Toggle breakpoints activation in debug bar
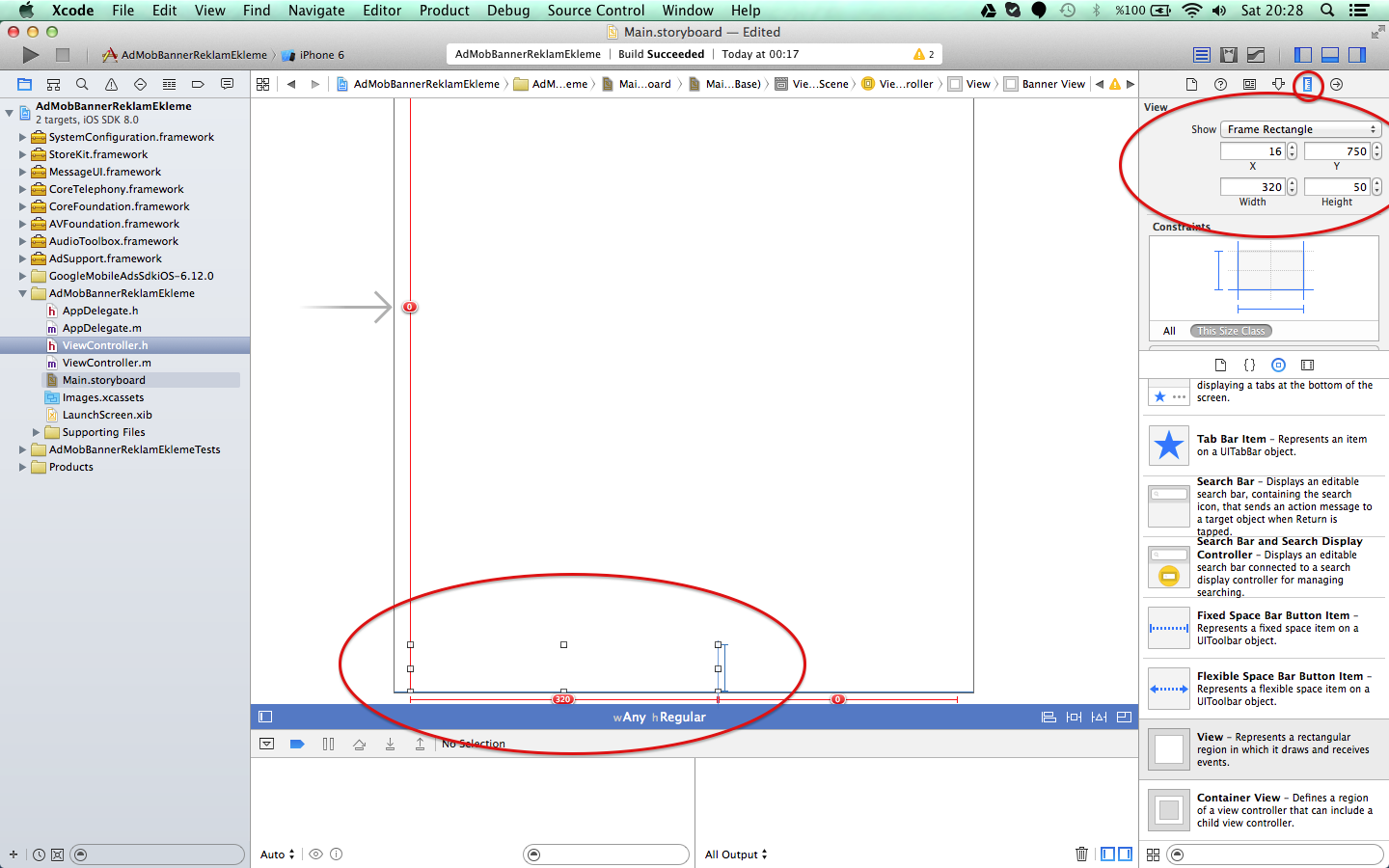 [297, 744]
